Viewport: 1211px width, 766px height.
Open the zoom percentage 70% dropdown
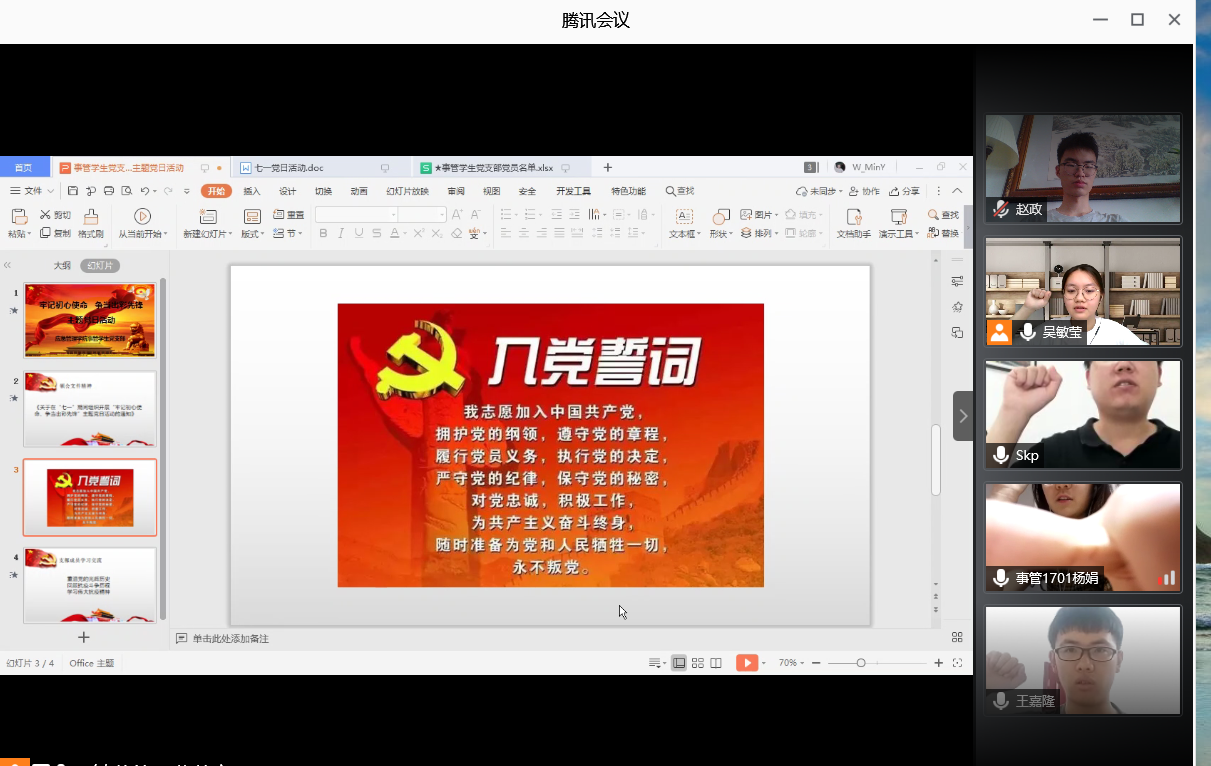point(790,663)
